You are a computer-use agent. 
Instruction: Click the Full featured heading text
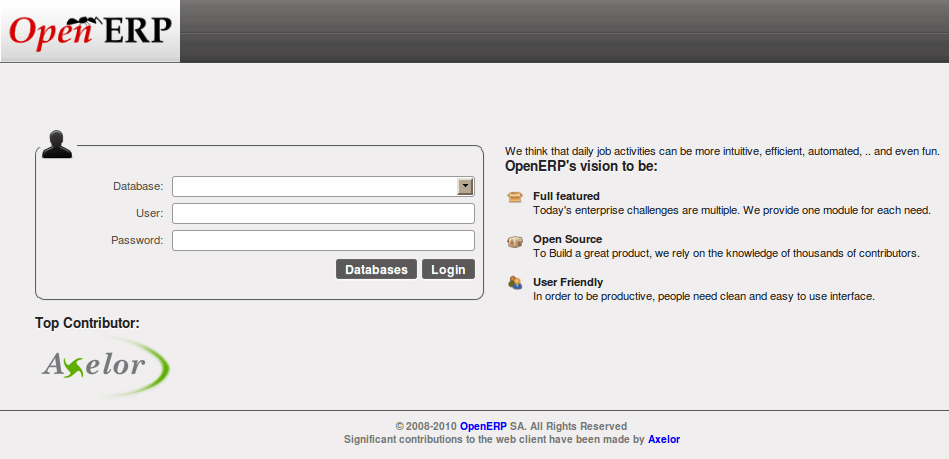(566, 196)
